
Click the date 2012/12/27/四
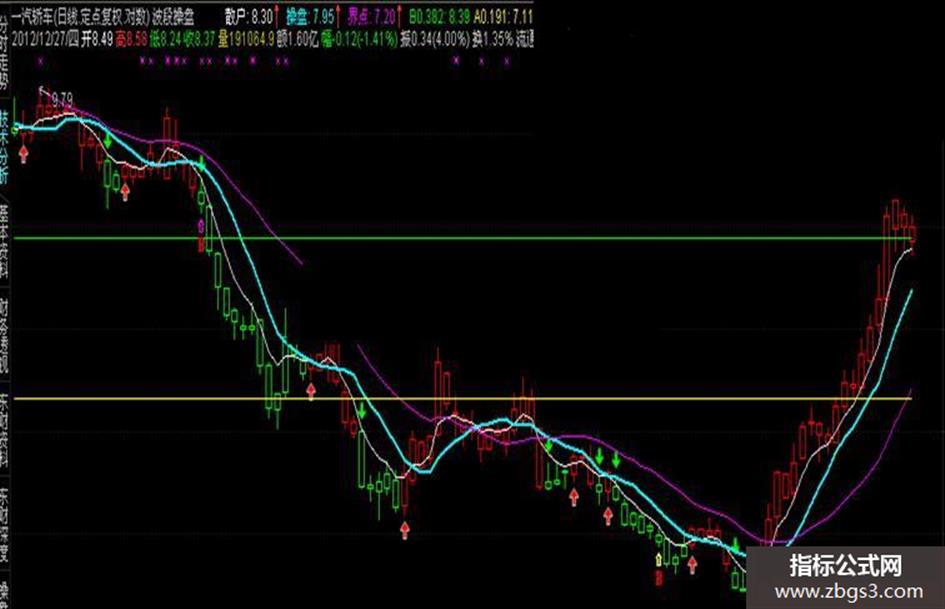click(45, 40)
